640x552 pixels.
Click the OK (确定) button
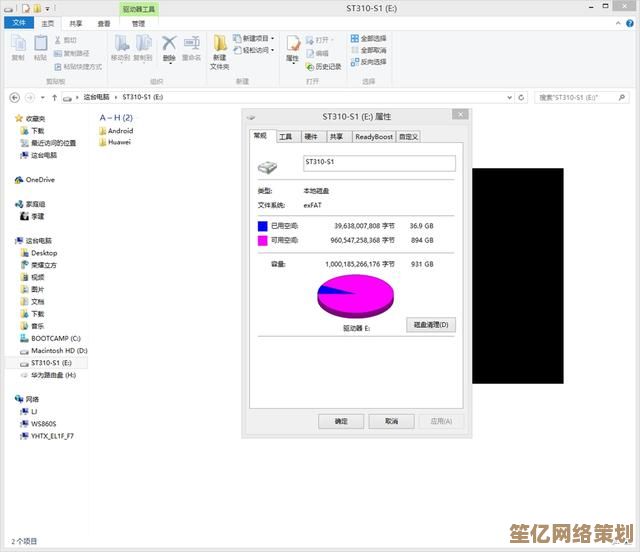coord(341,421)
